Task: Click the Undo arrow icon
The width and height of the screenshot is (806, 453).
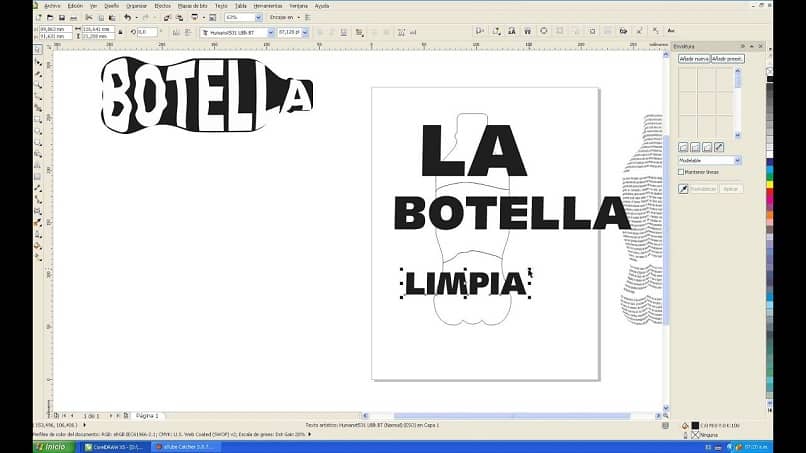Action: [127, 17]
